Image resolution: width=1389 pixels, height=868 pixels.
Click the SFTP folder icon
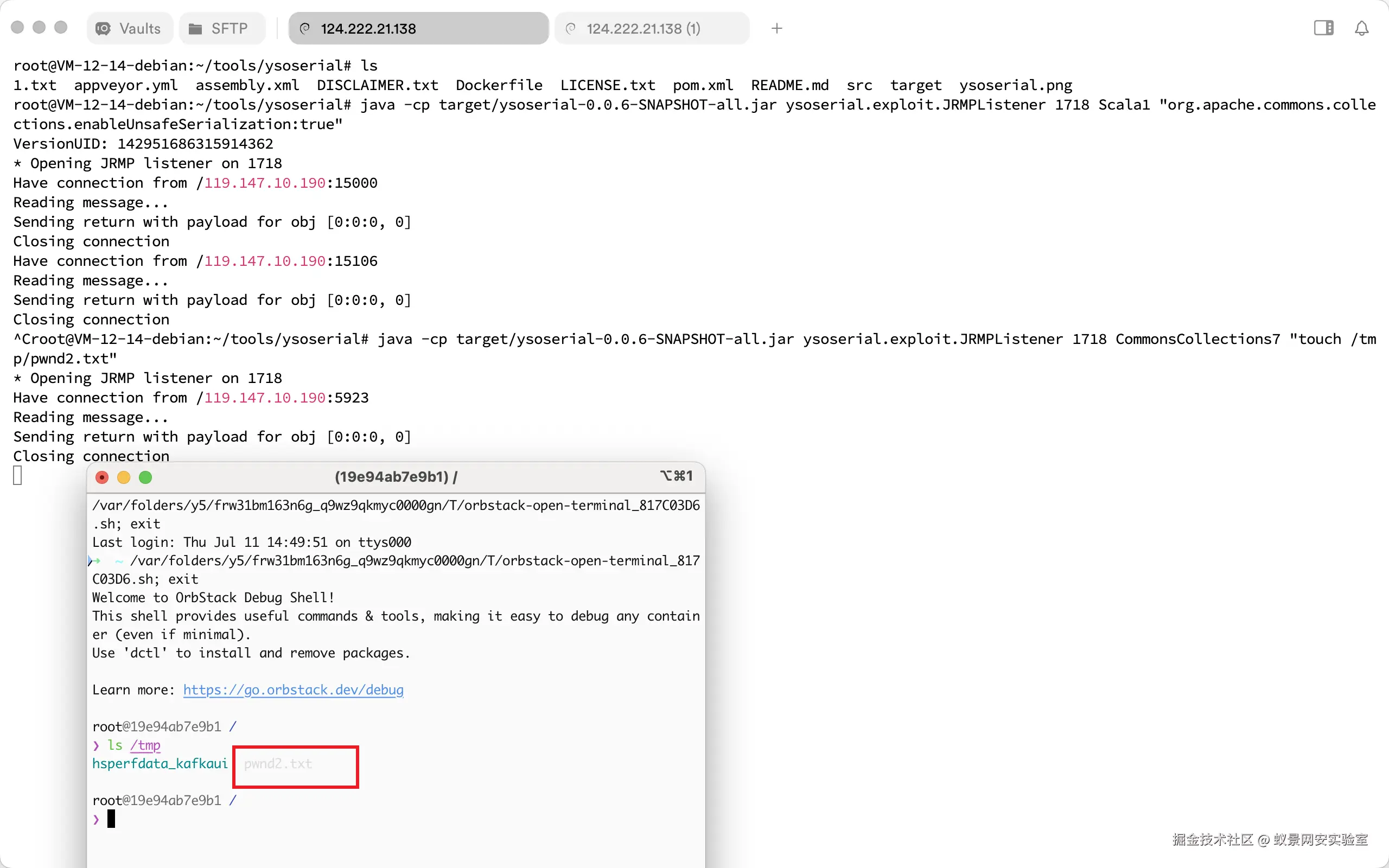[195, 28]
